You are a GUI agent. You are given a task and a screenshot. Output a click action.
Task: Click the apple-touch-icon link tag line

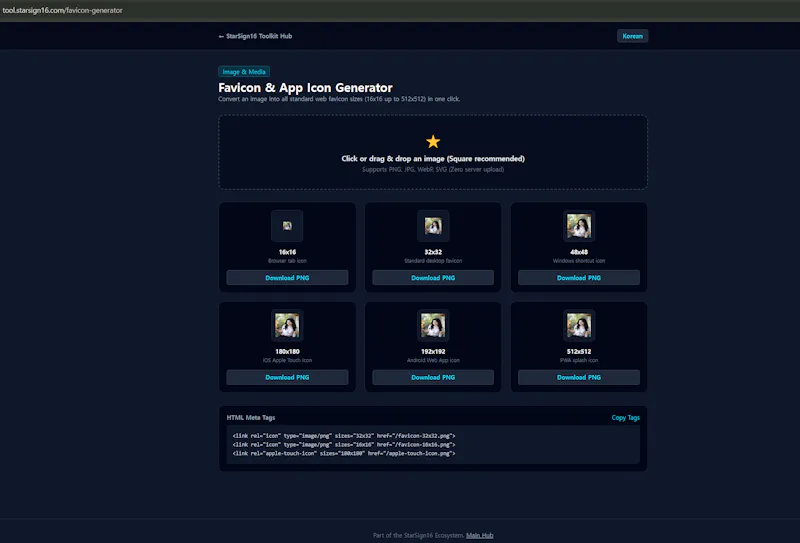344,453
